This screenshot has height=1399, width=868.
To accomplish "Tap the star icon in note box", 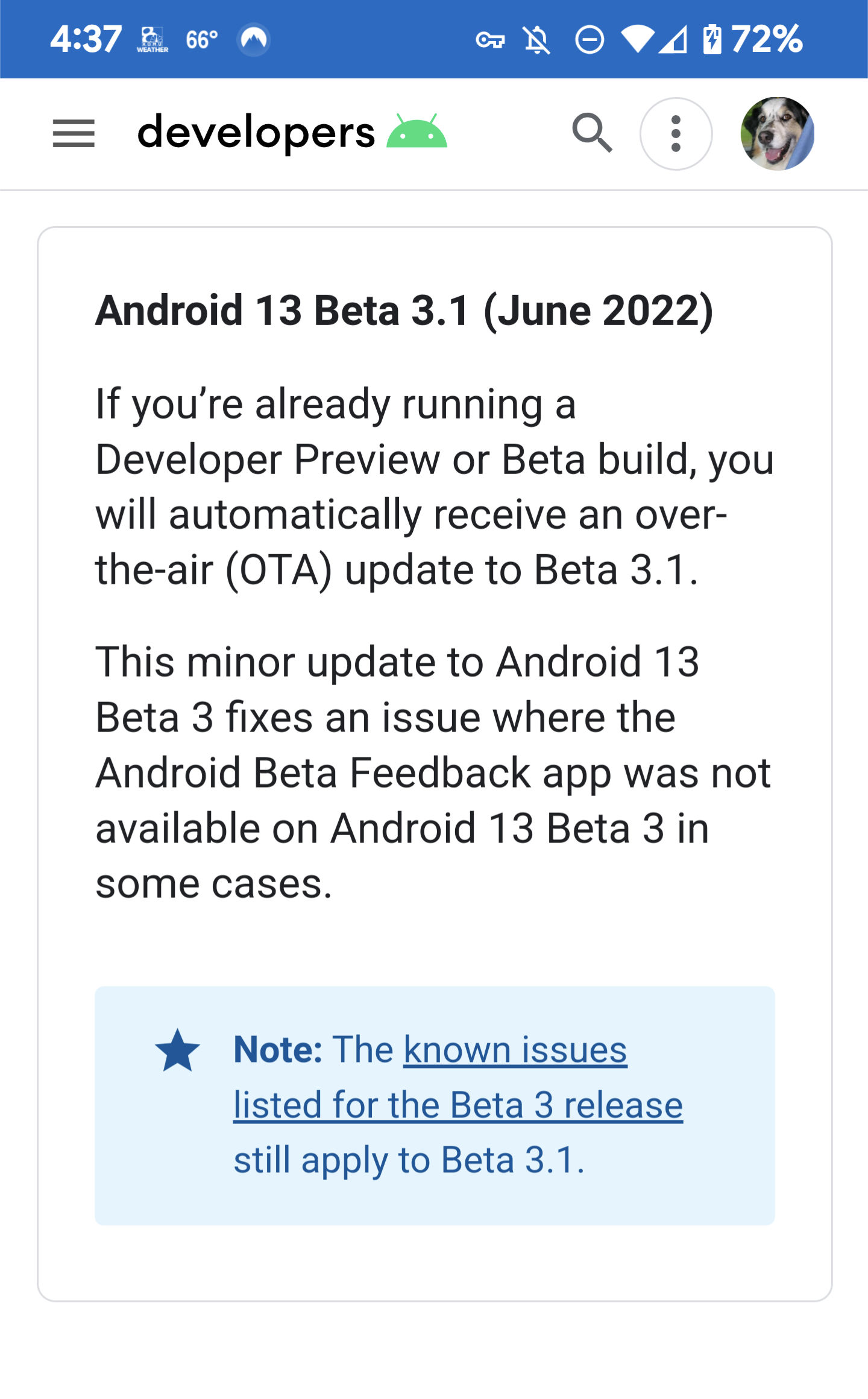I will pos(177,1050).
